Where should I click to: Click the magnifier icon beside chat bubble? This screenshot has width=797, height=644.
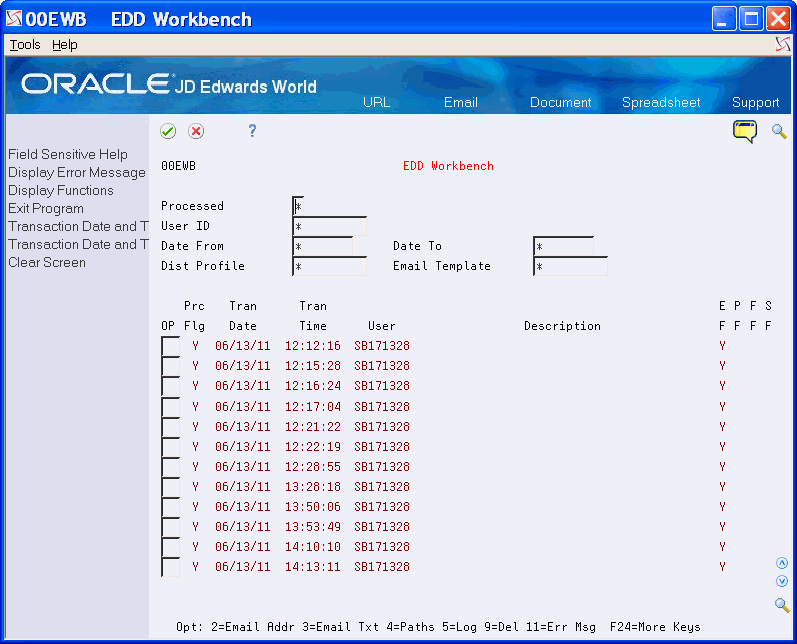[779, 132]
